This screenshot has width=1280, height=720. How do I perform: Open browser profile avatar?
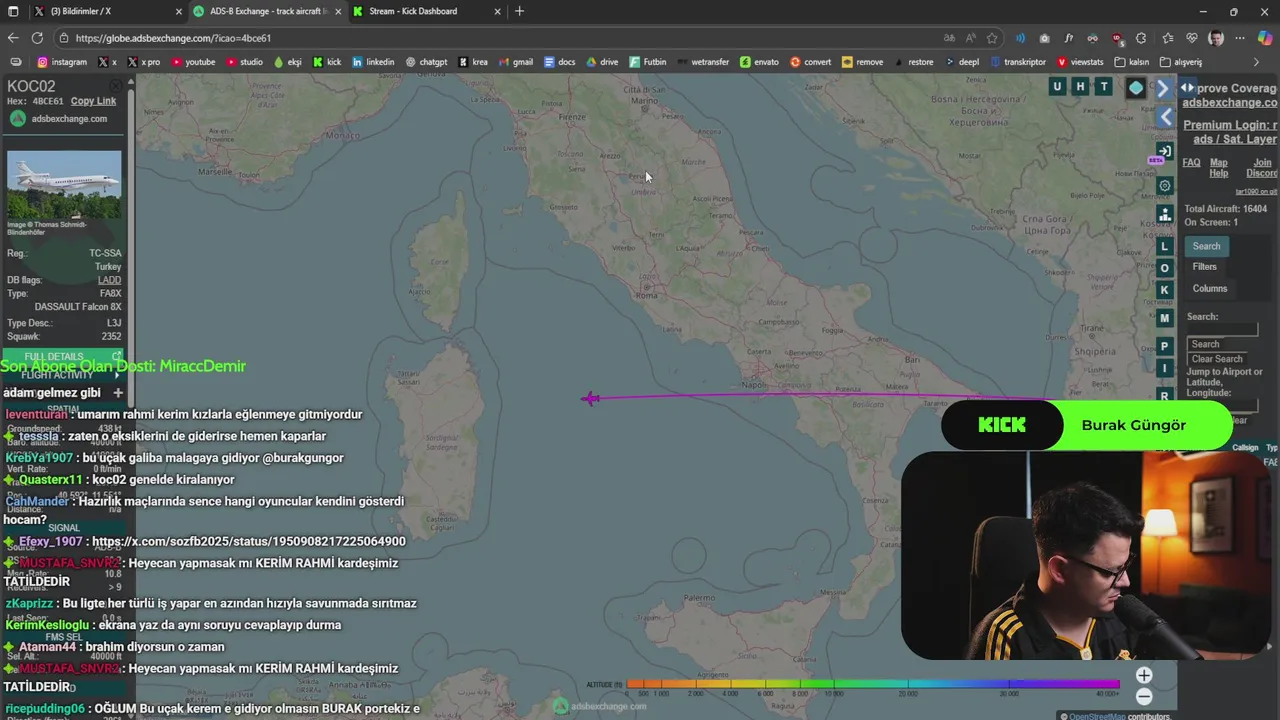[x=1216, y=38]
